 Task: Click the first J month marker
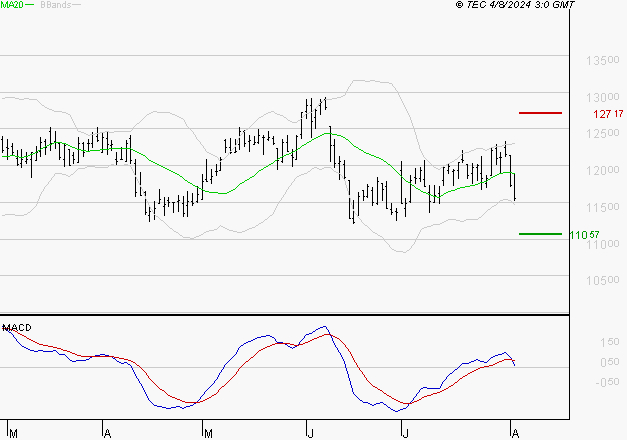[x=310, y=434]
